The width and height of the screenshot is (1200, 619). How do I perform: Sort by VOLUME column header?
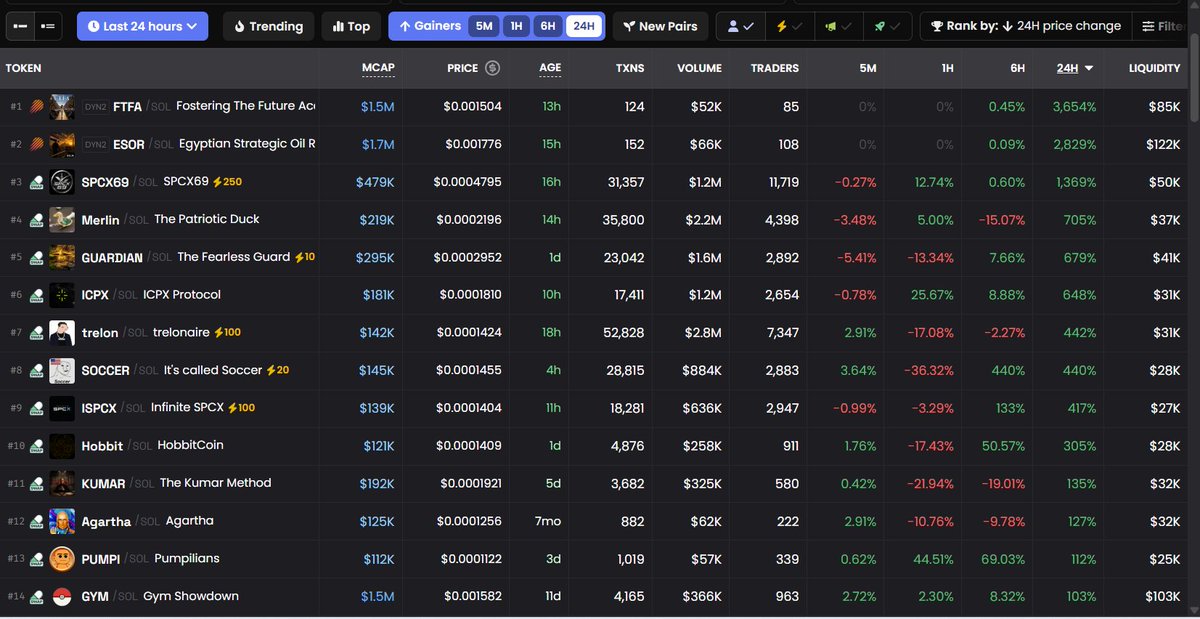point(699,68)
